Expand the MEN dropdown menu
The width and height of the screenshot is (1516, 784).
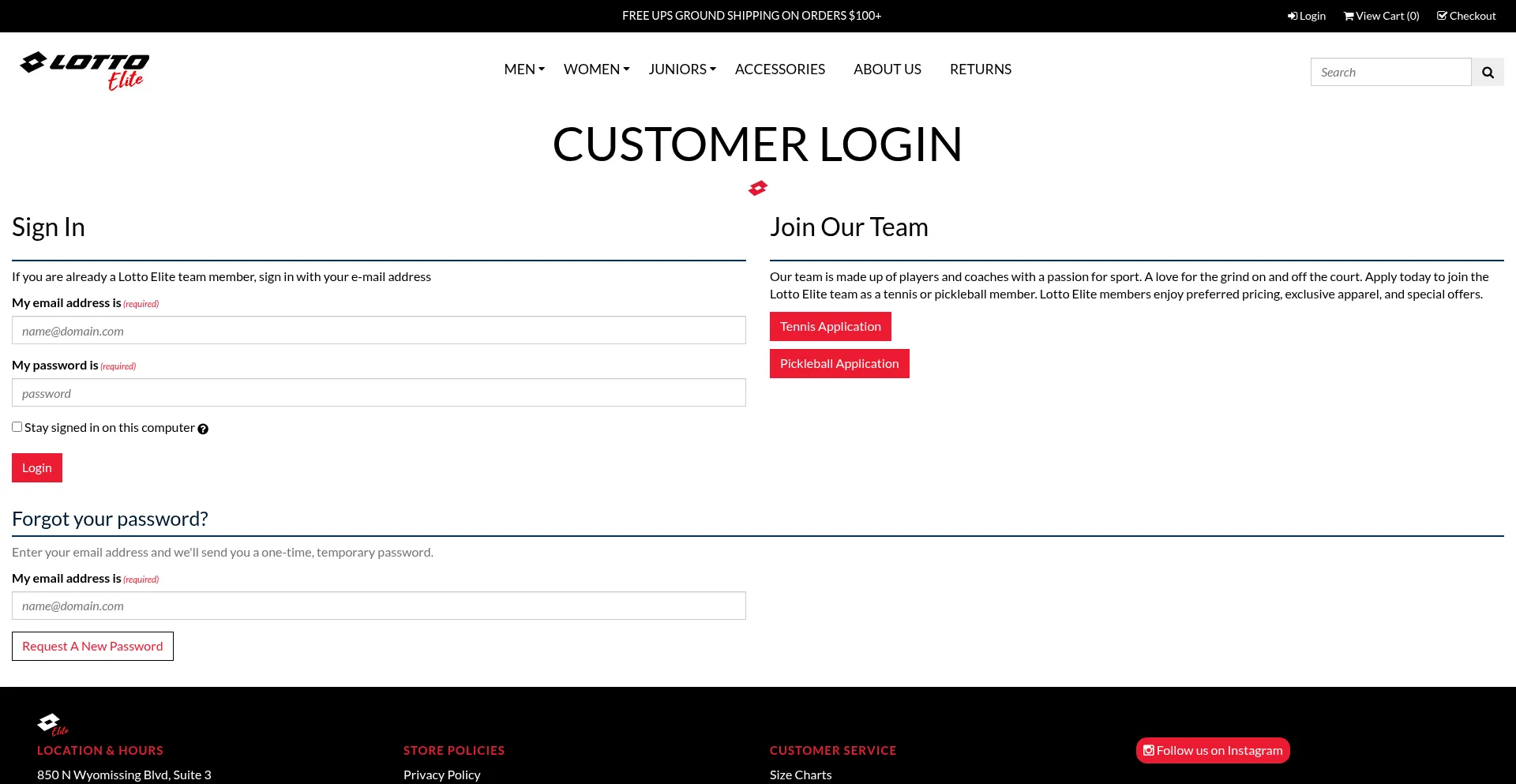point(524,69)
